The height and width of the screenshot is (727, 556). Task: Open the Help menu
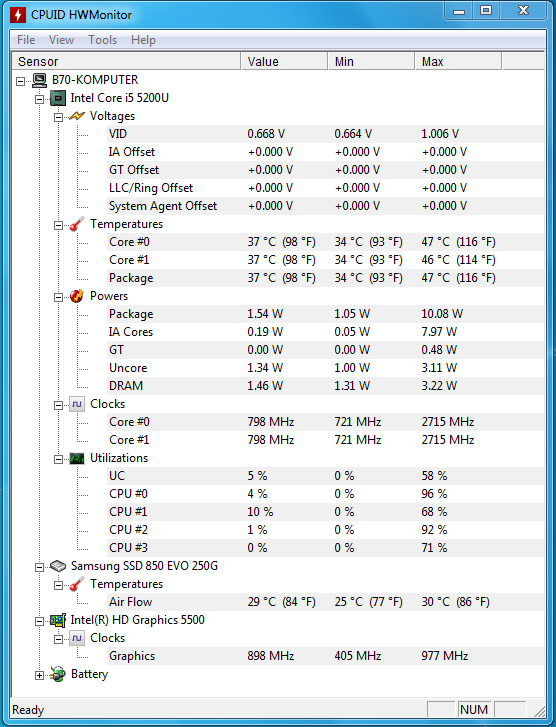143,40
